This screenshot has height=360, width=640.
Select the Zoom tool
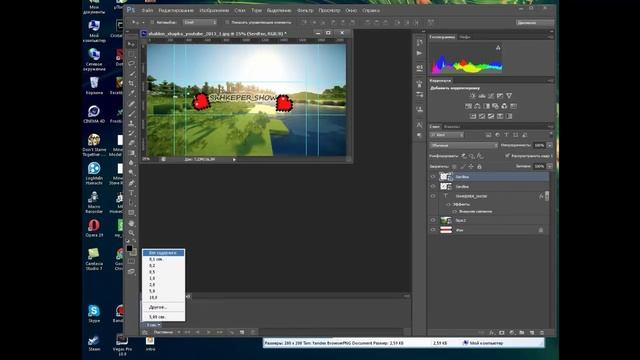pos(131,233)
